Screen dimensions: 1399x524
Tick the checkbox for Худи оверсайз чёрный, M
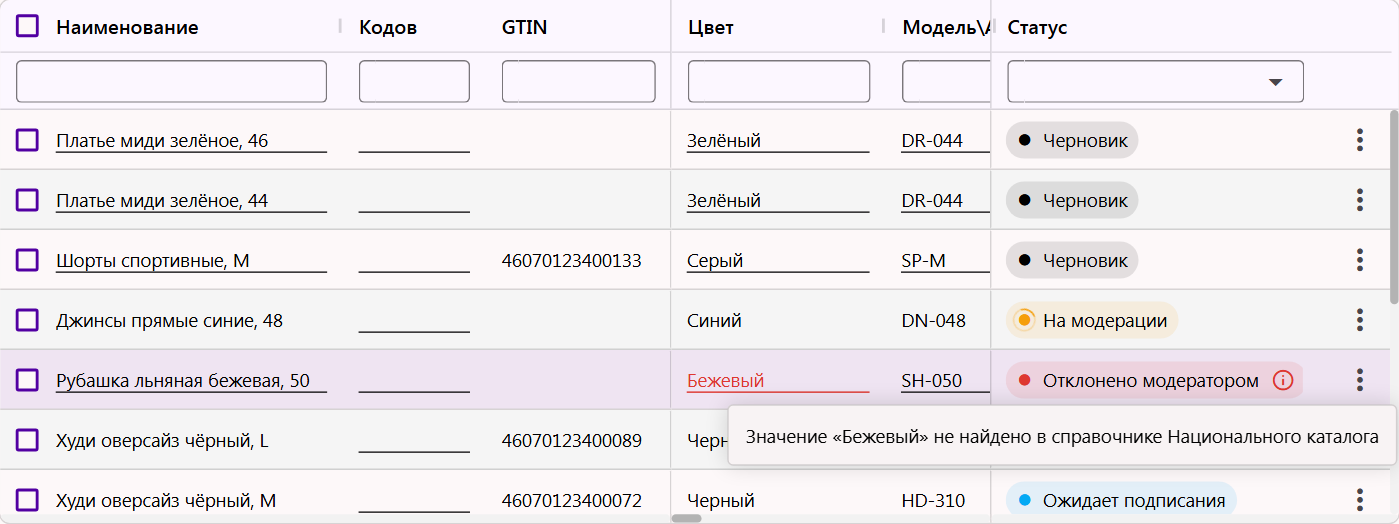27,500
